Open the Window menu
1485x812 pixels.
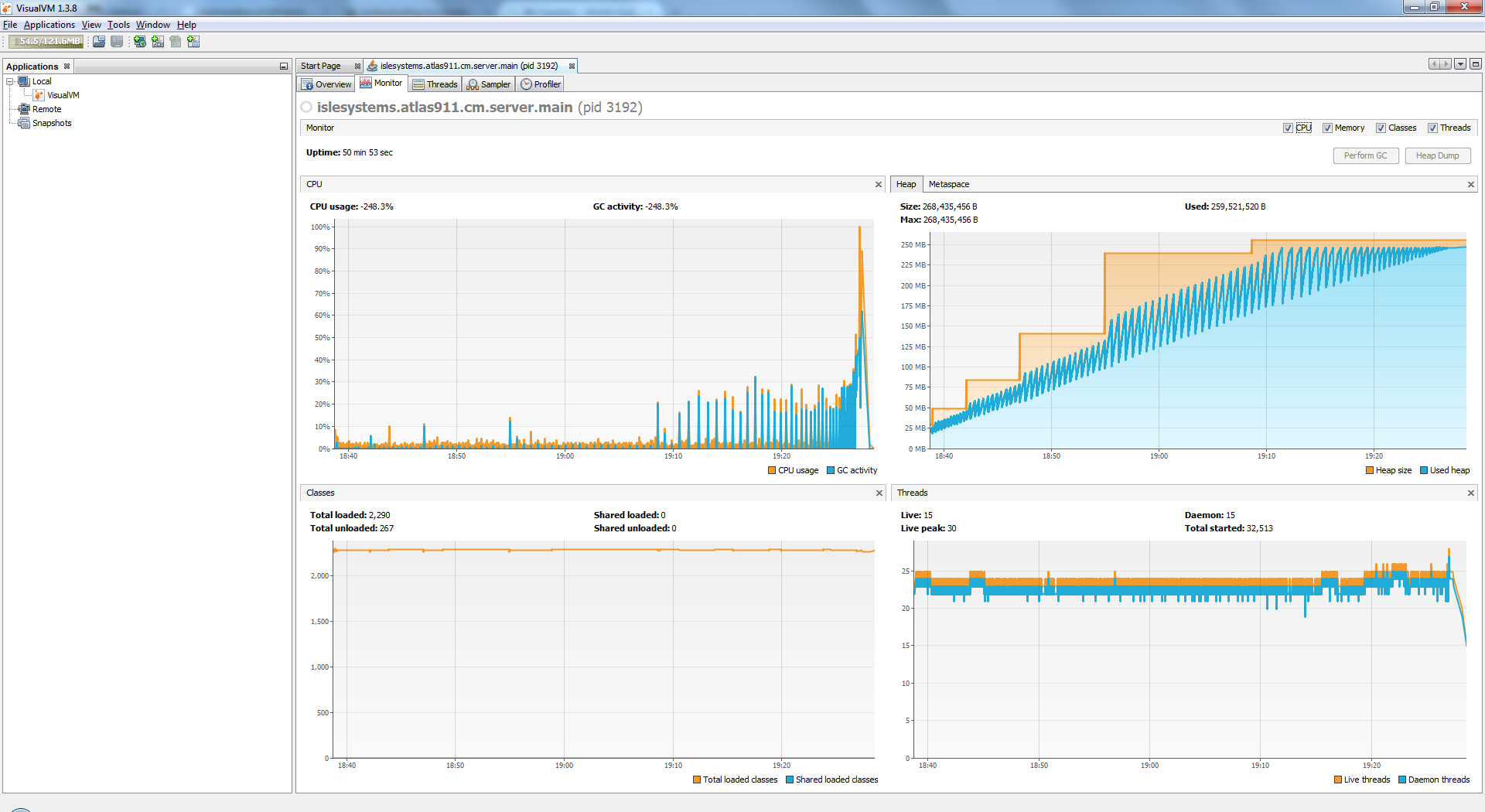click(x=153, y=25)
